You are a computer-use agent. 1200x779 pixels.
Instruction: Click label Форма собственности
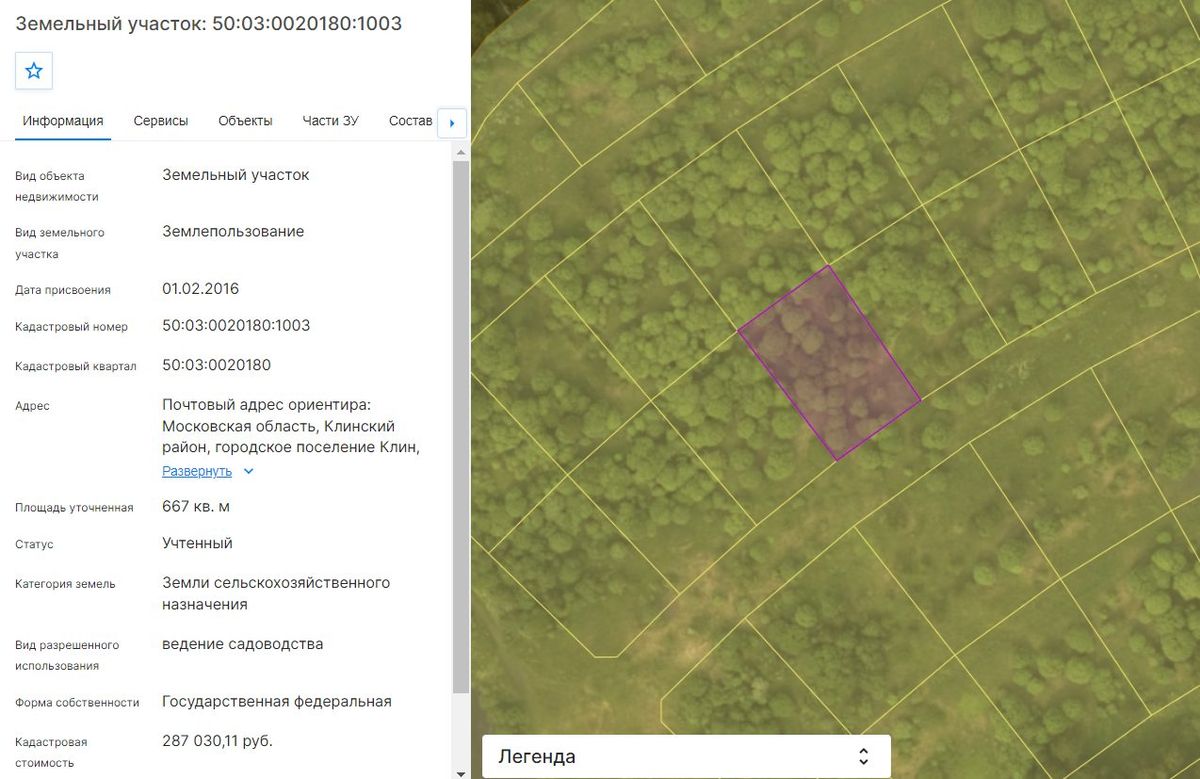[77, 702]
